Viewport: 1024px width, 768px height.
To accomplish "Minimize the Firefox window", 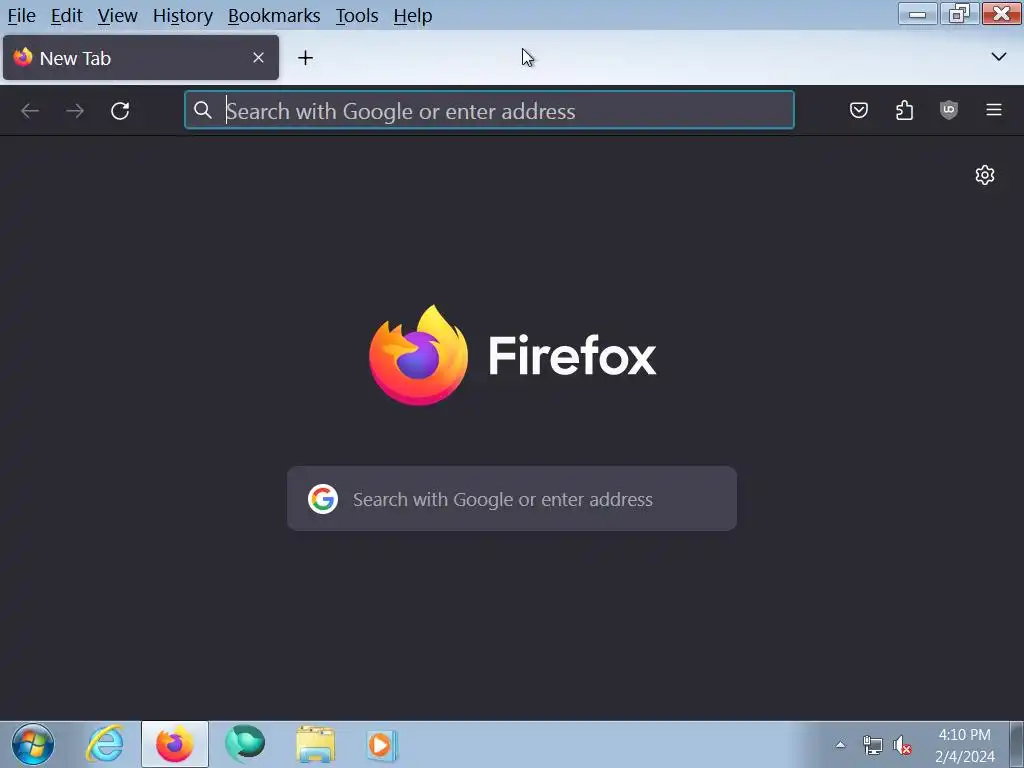I will click(918, 14).
